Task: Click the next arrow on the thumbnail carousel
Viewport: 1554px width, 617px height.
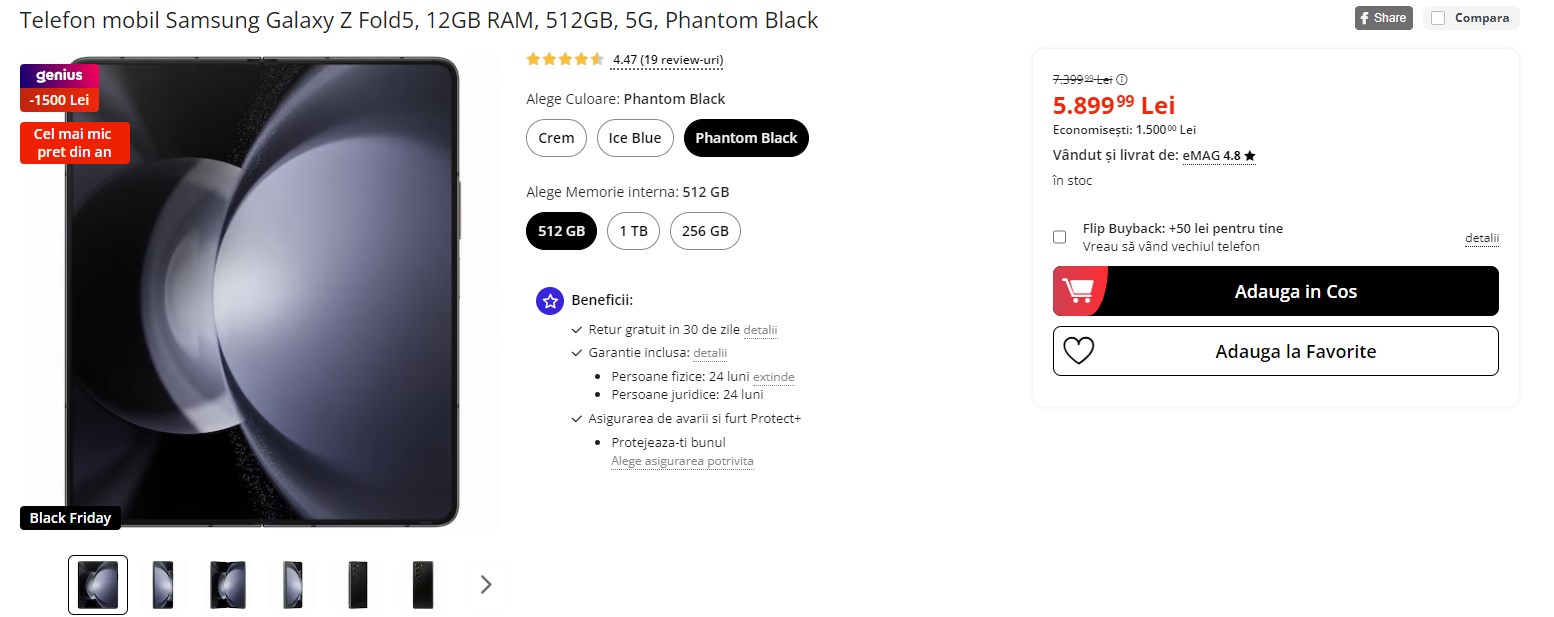Action: click(486, 584)
